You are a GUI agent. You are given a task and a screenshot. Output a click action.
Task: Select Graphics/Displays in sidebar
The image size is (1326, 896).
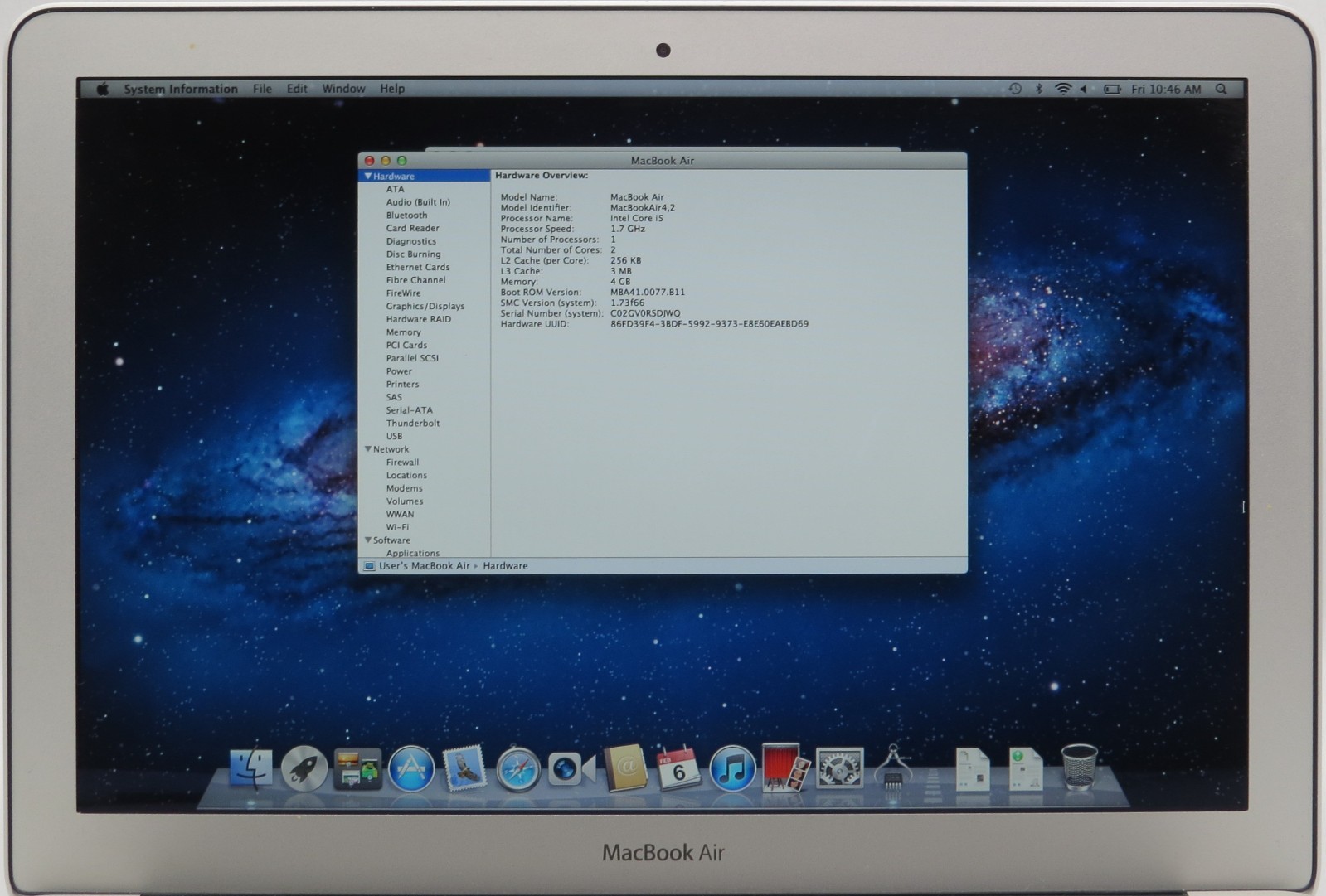click(x=425, y=306)
